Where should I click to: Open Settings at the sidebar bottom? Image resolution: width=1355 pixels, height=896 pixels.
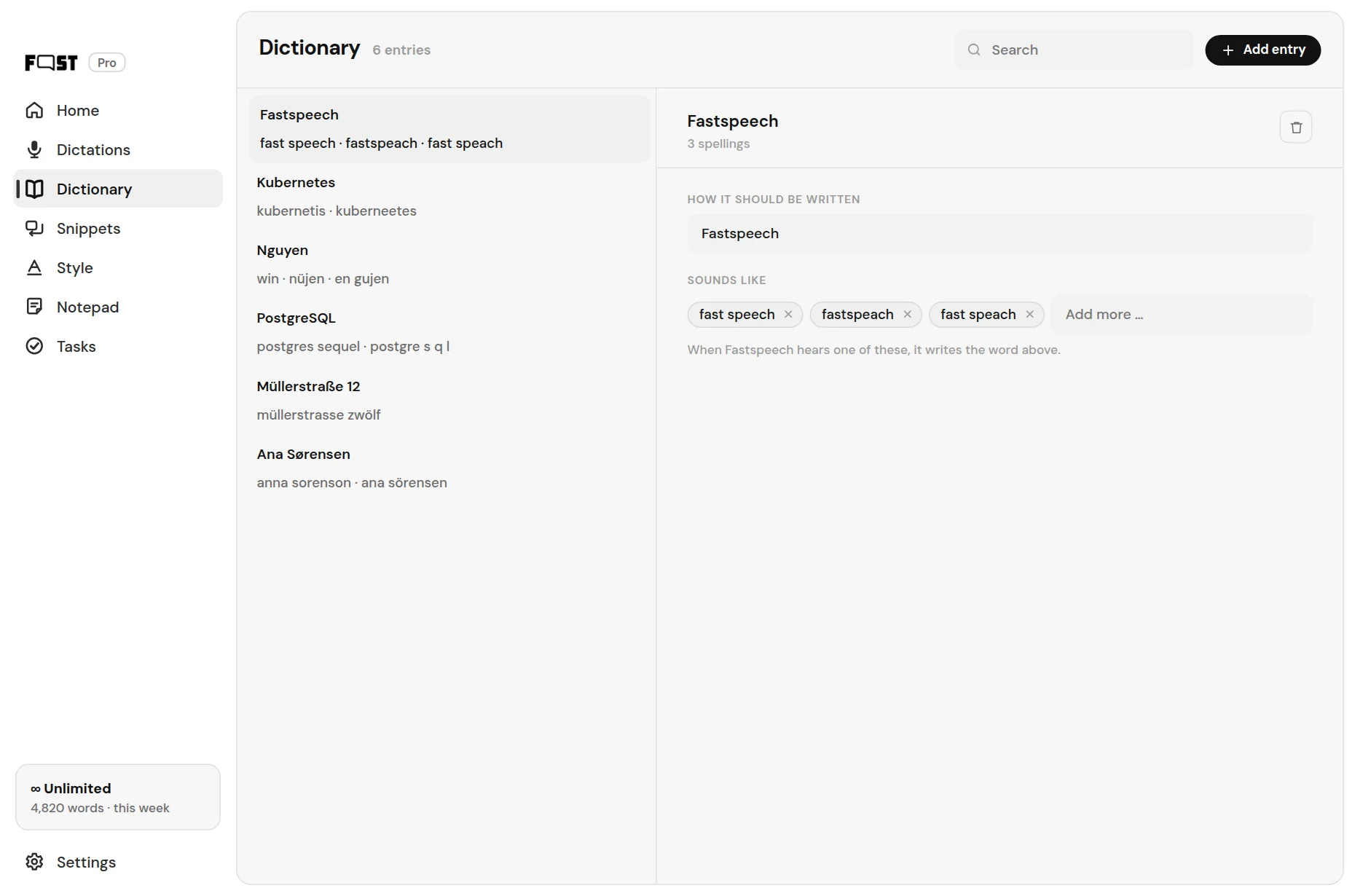click(x=119, y=862)
